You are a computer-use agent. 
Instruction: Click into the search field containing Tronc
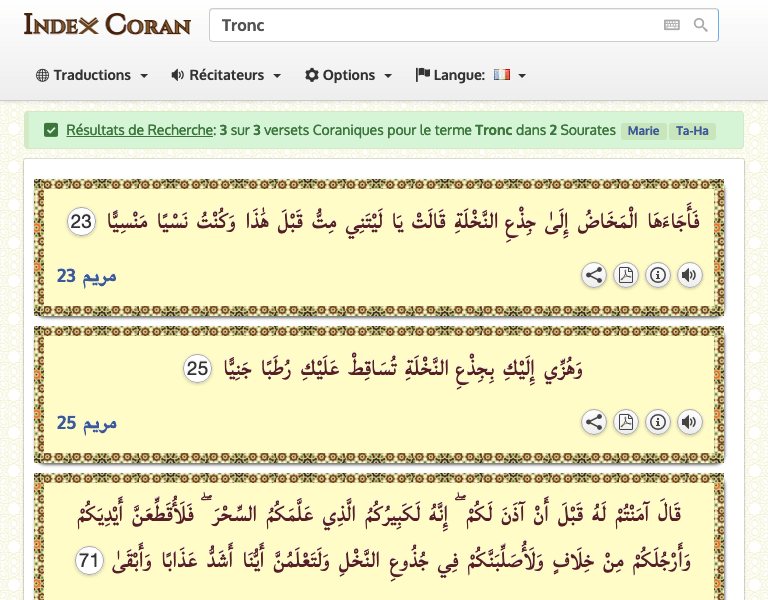pos(430,25)
